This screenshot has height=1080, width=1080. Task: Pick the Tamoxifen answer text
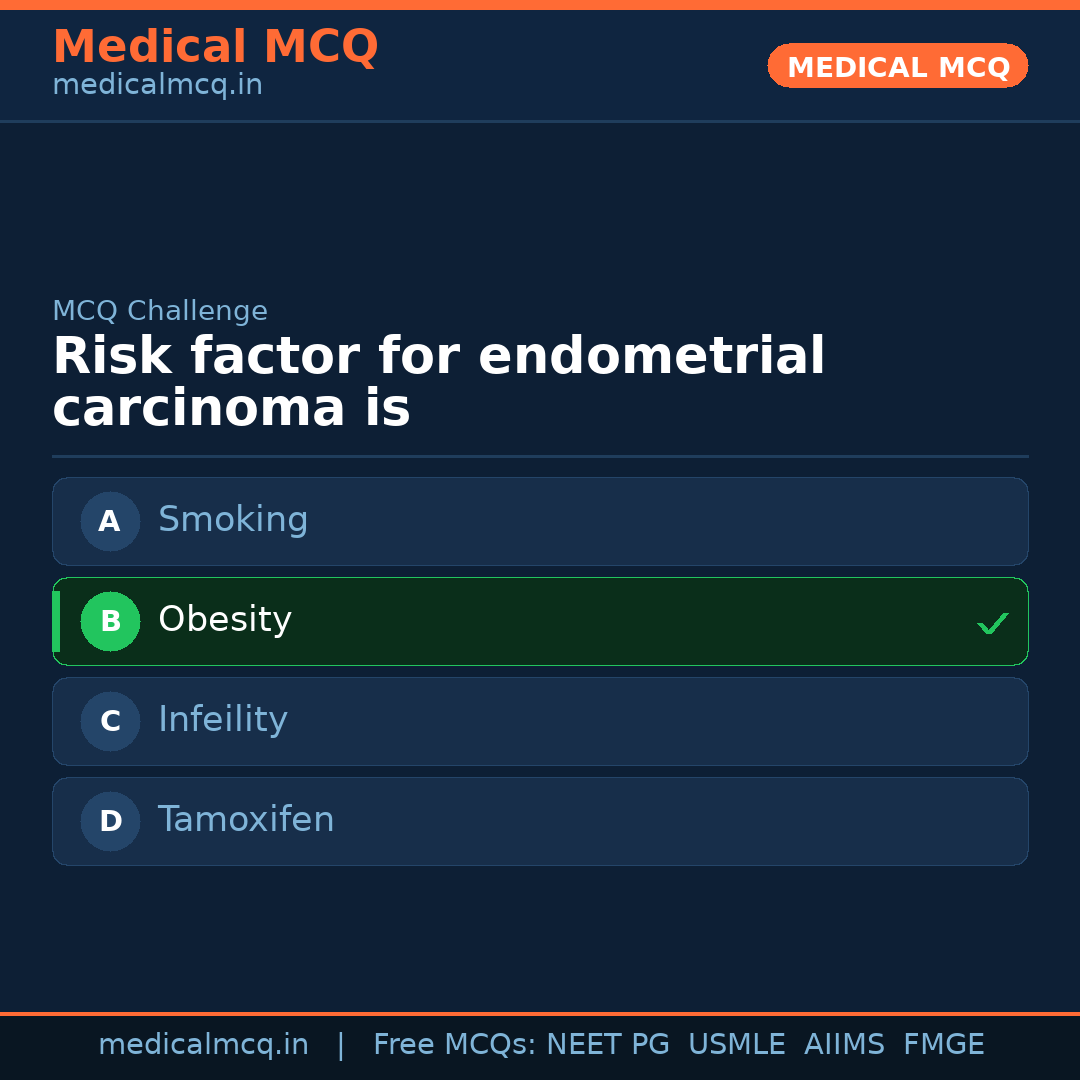(x=246, y=820)
